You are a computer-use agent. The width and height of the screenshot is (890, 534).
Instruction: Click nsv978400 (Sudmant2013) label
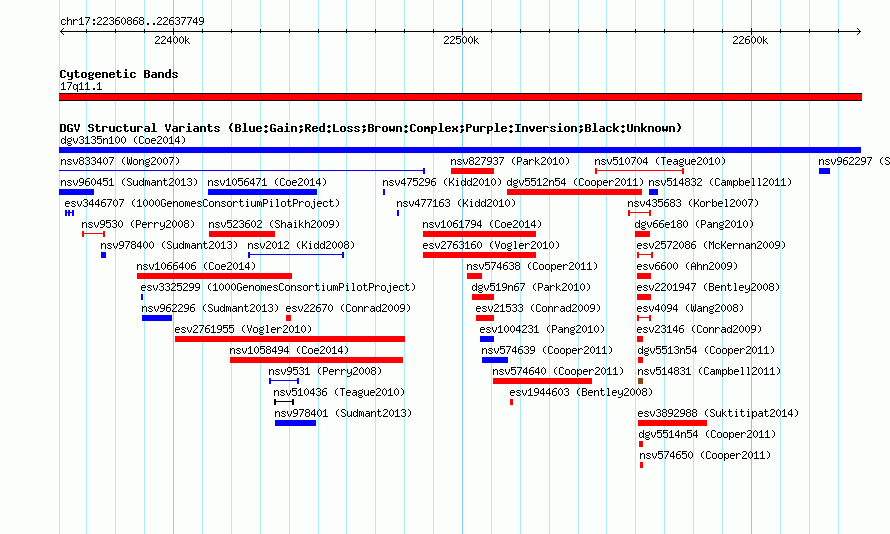pyautogui.click(x=169, y=245)
